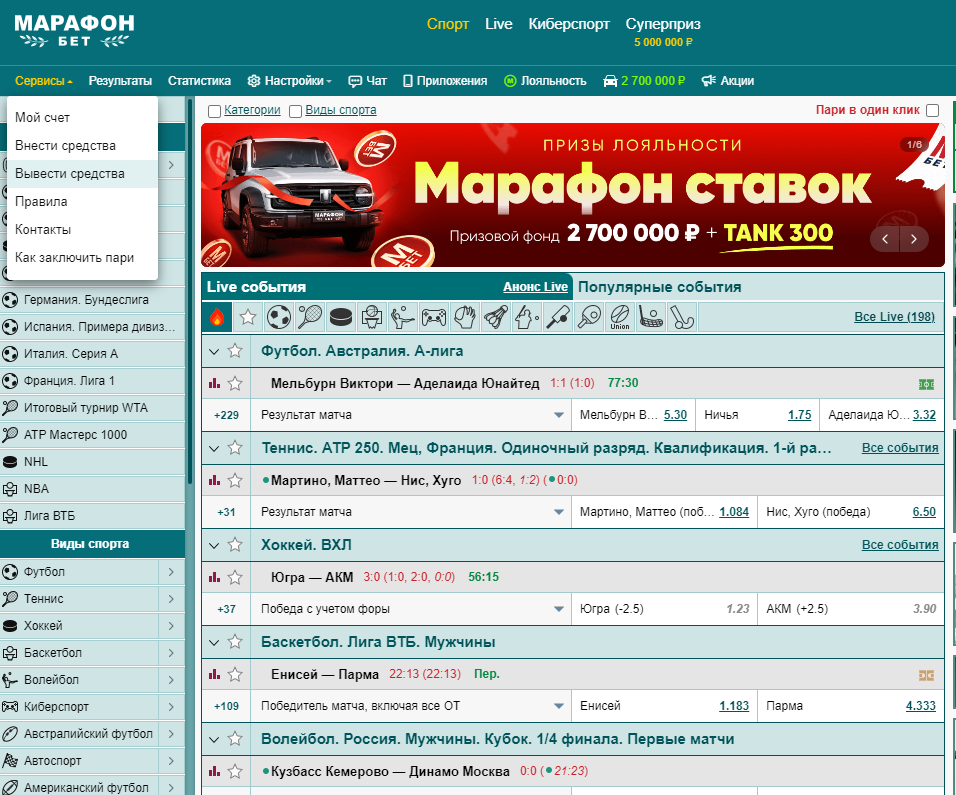Collapse the Футбол. Австралия. А-лига section
Viewport: 956px width, 795px height.
[214, 351]
